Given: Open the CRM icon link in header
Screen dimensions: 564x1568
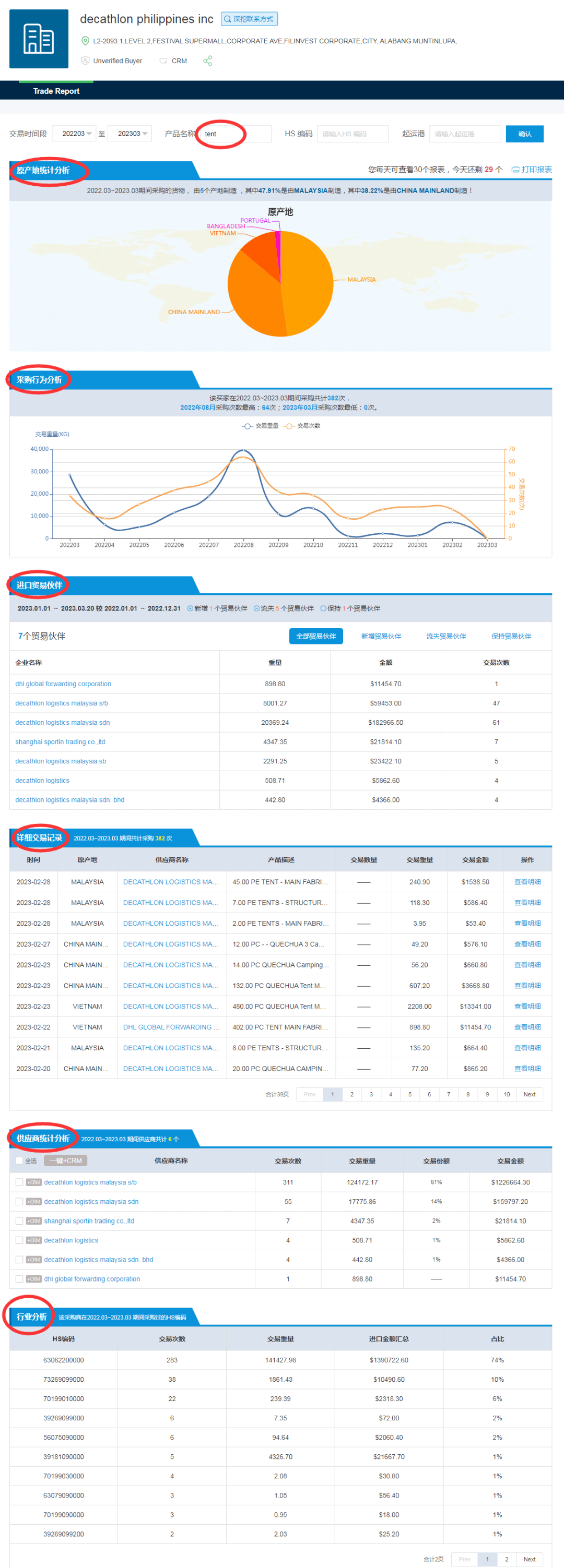Looking at the screenshot, I should 163,61.
